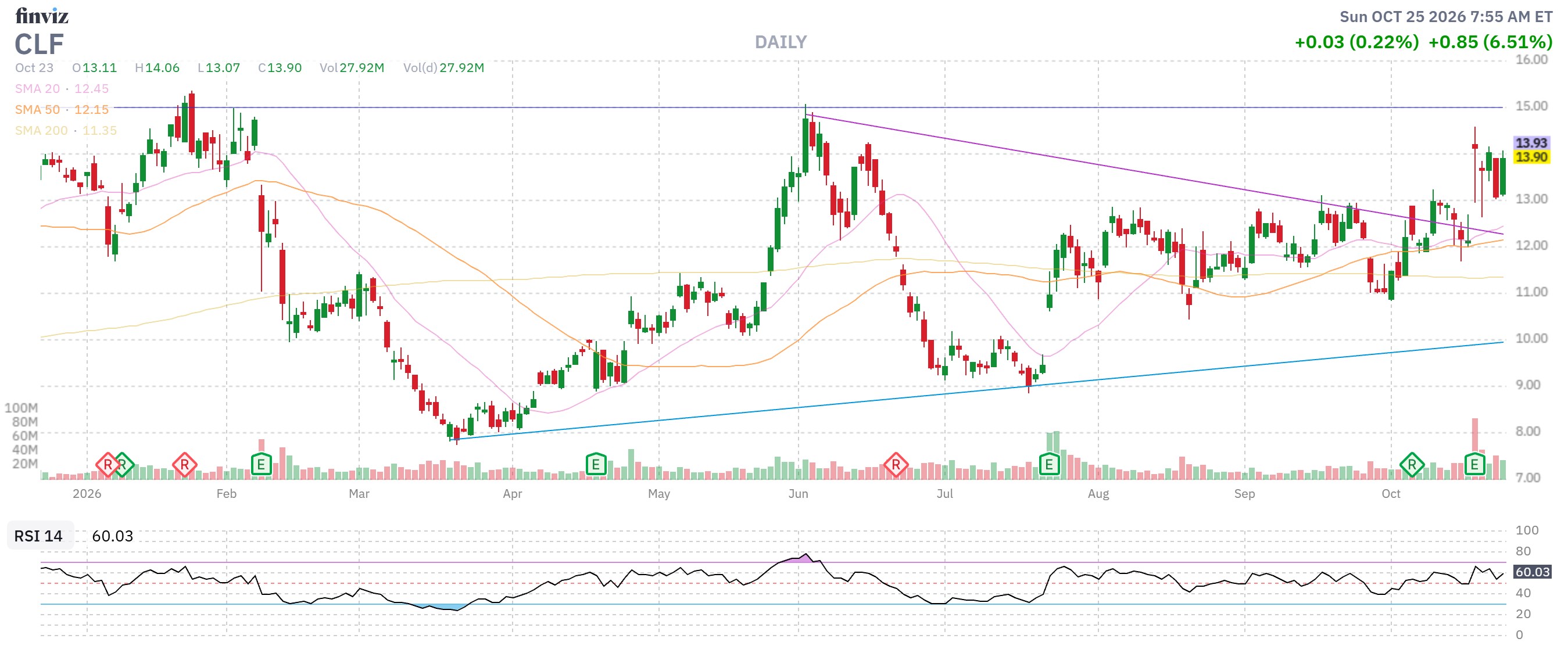Click the close price C 13.90
The height and width of the screenshot is (653, 1568).
[x=280, y=67]
